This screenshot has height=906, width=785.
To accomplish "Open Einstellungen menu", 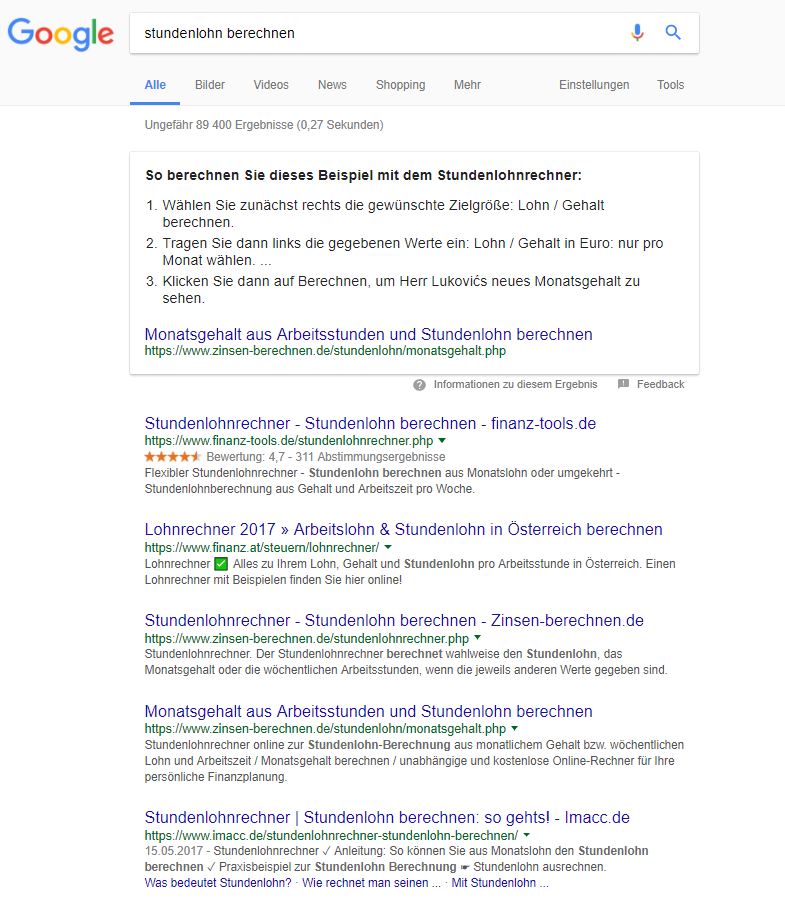I will coord(594,85).
